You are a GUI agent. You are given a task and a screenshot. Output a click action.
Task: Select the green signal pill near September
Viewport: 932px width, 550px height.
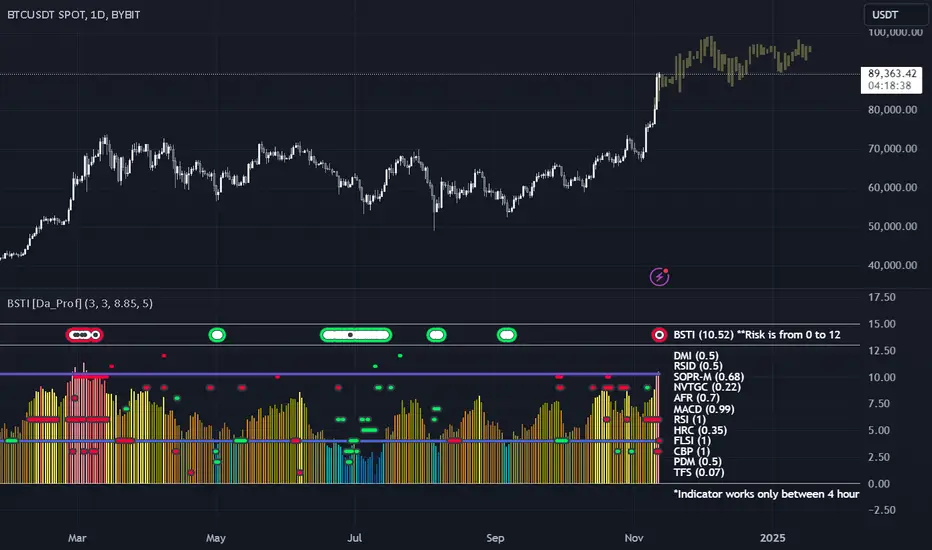point(507,335)
